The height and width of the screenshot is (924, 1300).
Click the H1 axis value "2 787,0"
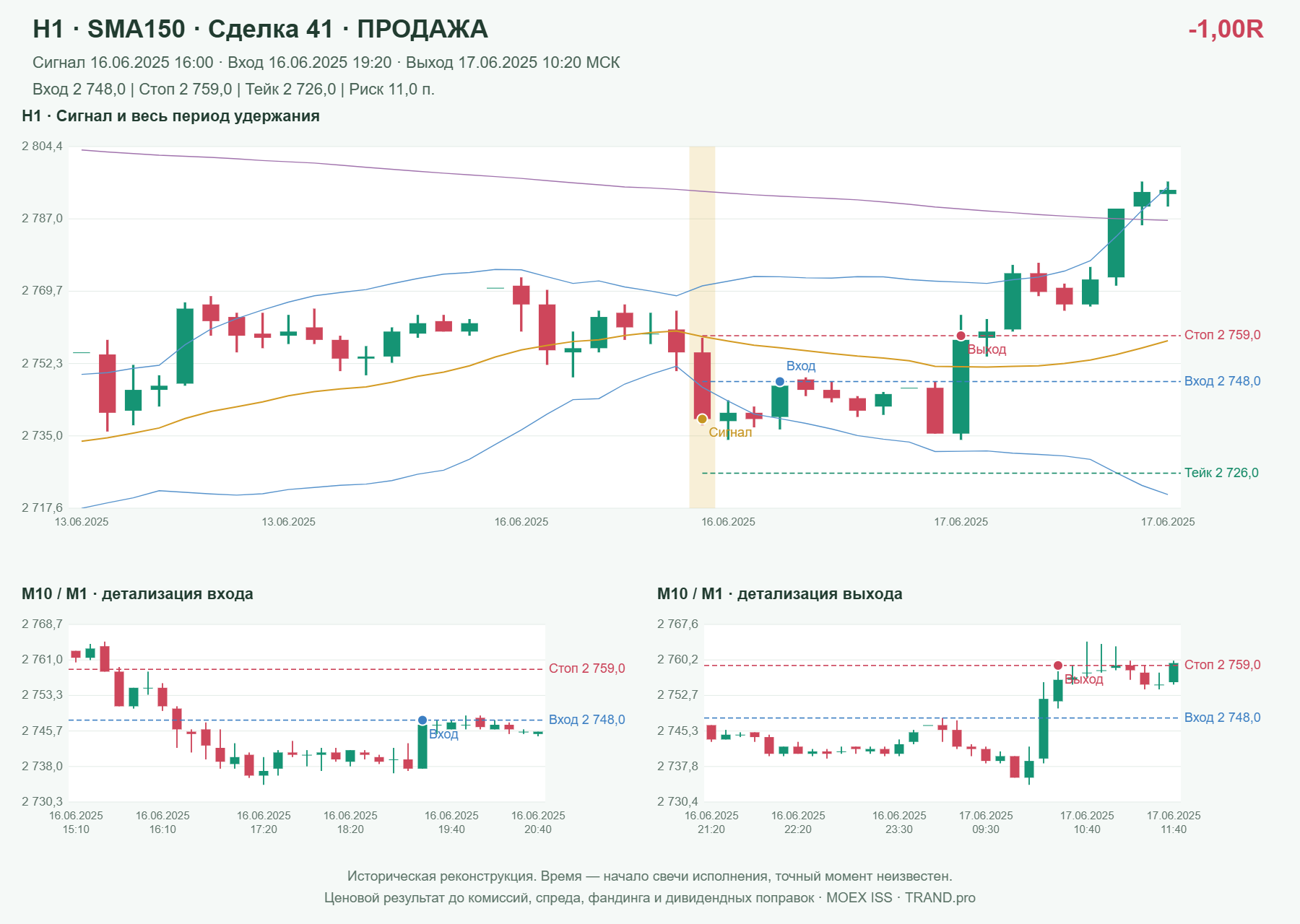pos(42,219)
